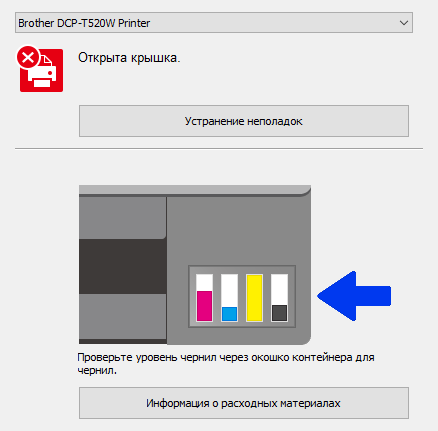Open "Устранение неполадок" troubleshooting
The image size is (438, 431).
click(244, 121)
